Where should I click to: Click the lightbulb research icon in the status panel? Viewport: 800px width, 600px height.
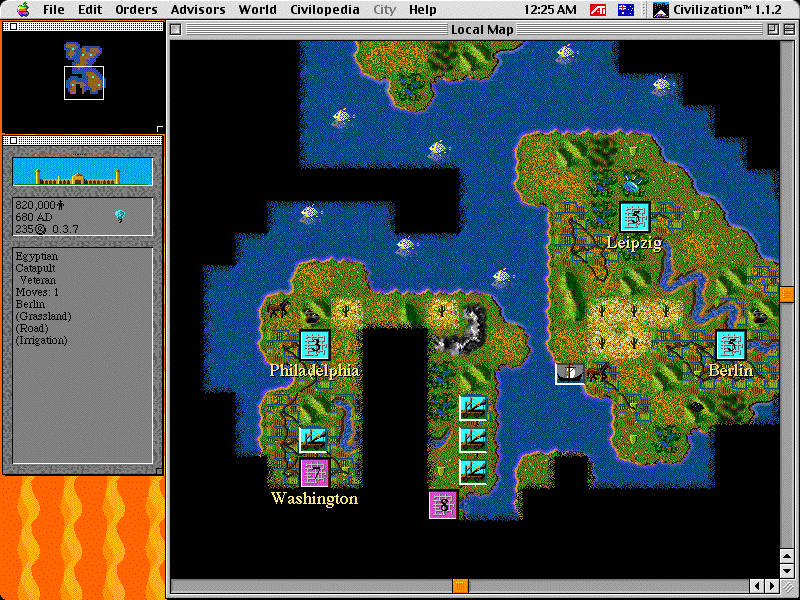(x=120, y=216)
